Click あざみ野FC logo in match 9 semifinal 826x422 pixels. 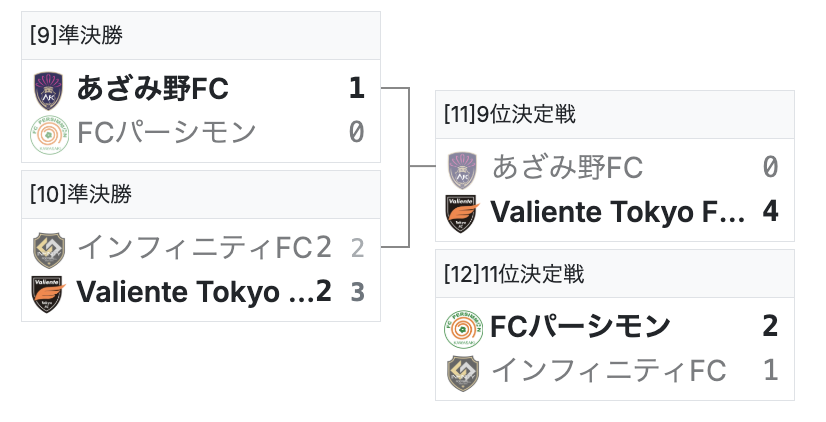(47, 90)
